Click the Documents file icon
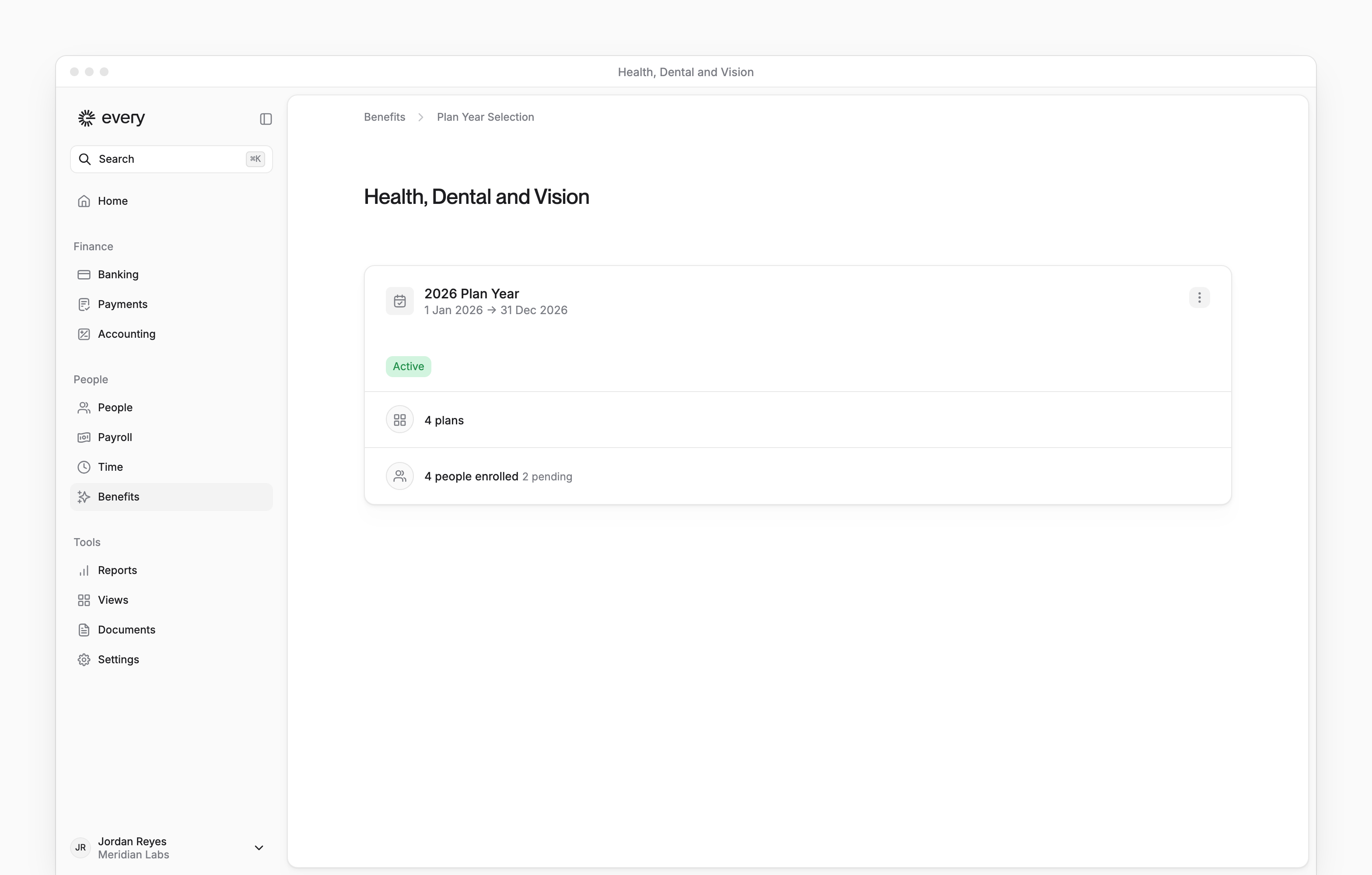Viewport: 1372px width, 875px height. [84, 630]
